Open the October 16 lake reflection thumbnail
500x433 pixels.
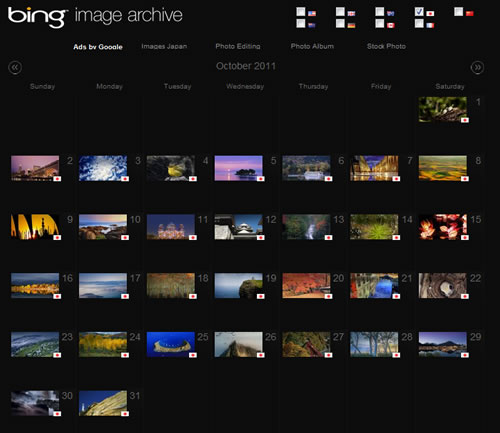pos(35,286)
